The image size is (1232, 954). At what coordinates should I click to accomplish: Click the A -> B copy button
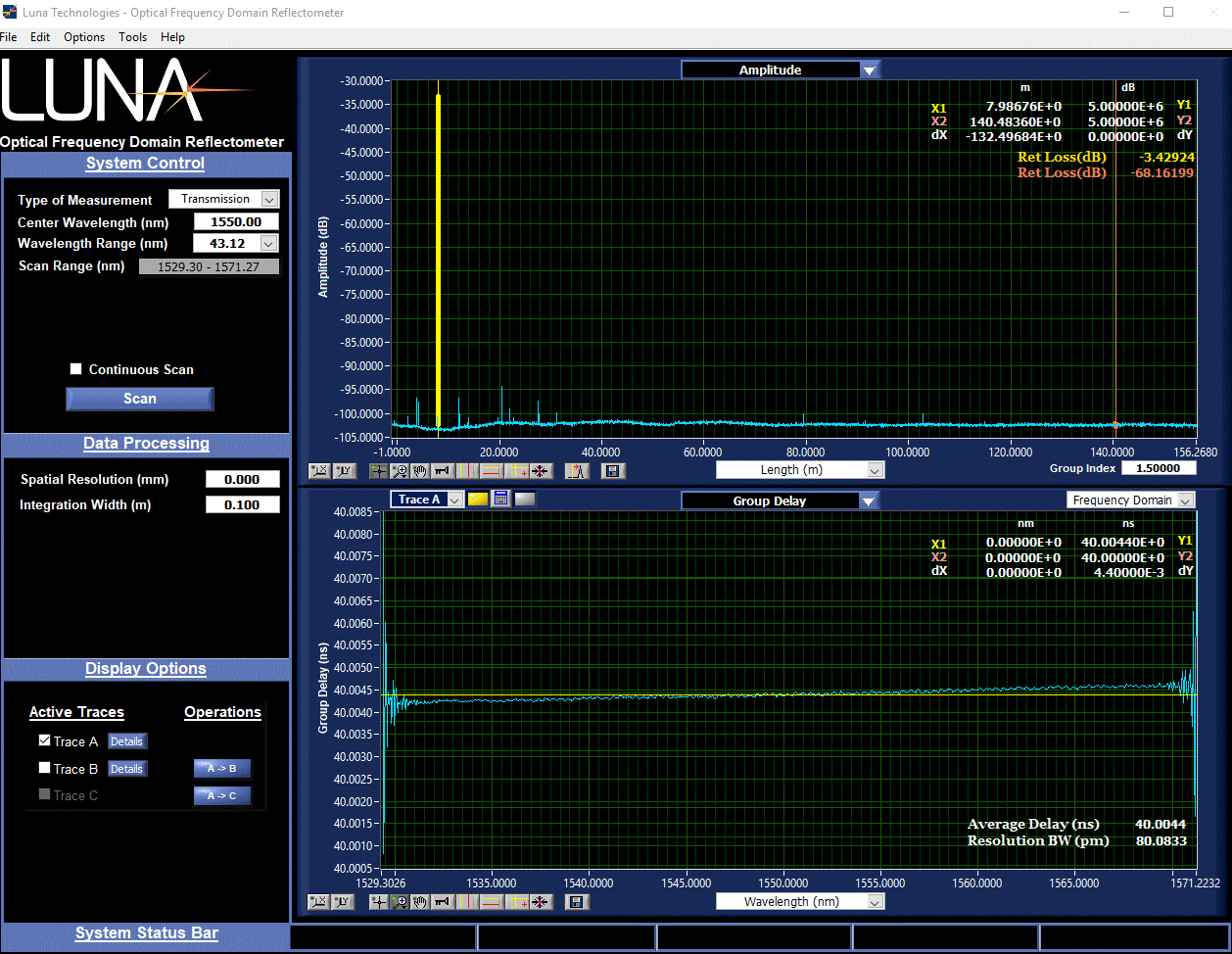(222, 769)
